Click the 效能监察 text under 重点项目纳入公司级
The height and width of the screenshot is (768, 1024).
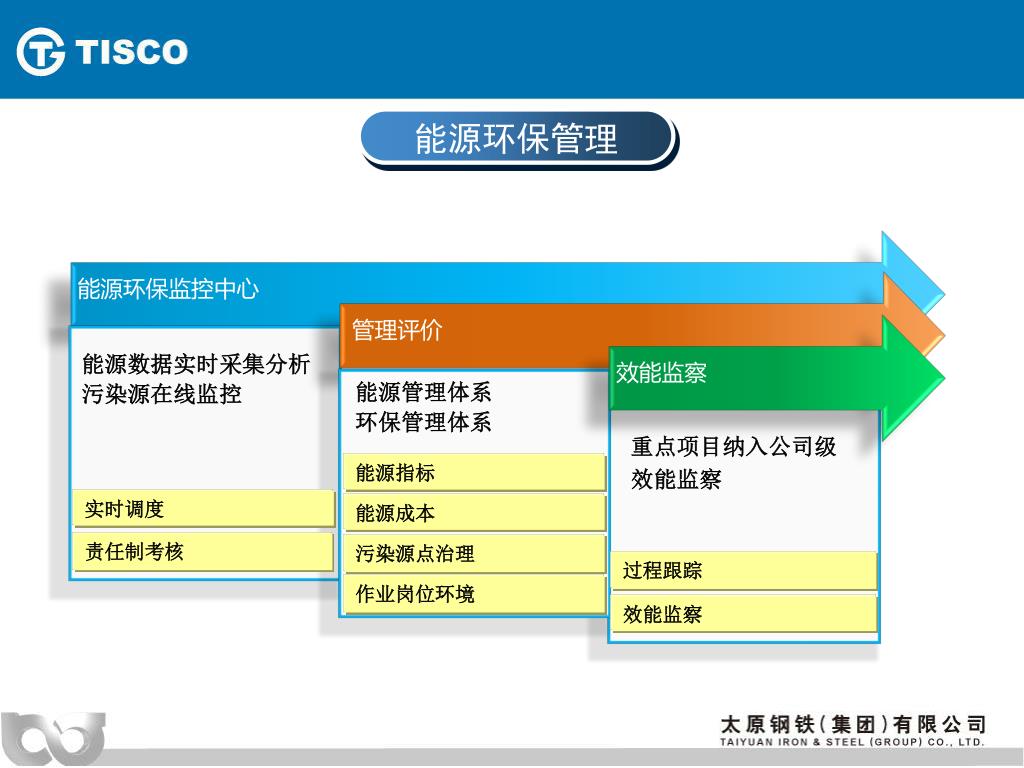point(676,479)
